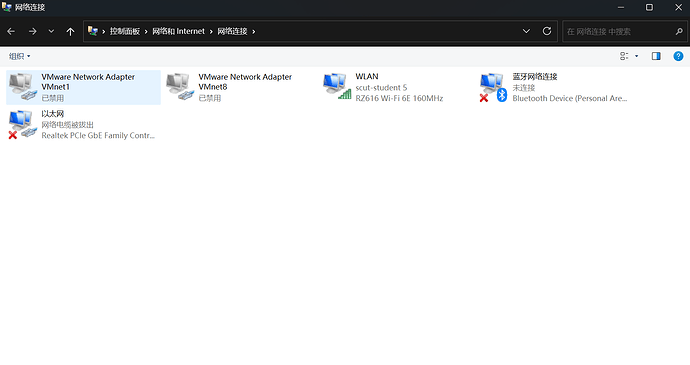Click 已禁用 status under VMnet1
This screenshot has height=365, width=690.
coord(52,98)
